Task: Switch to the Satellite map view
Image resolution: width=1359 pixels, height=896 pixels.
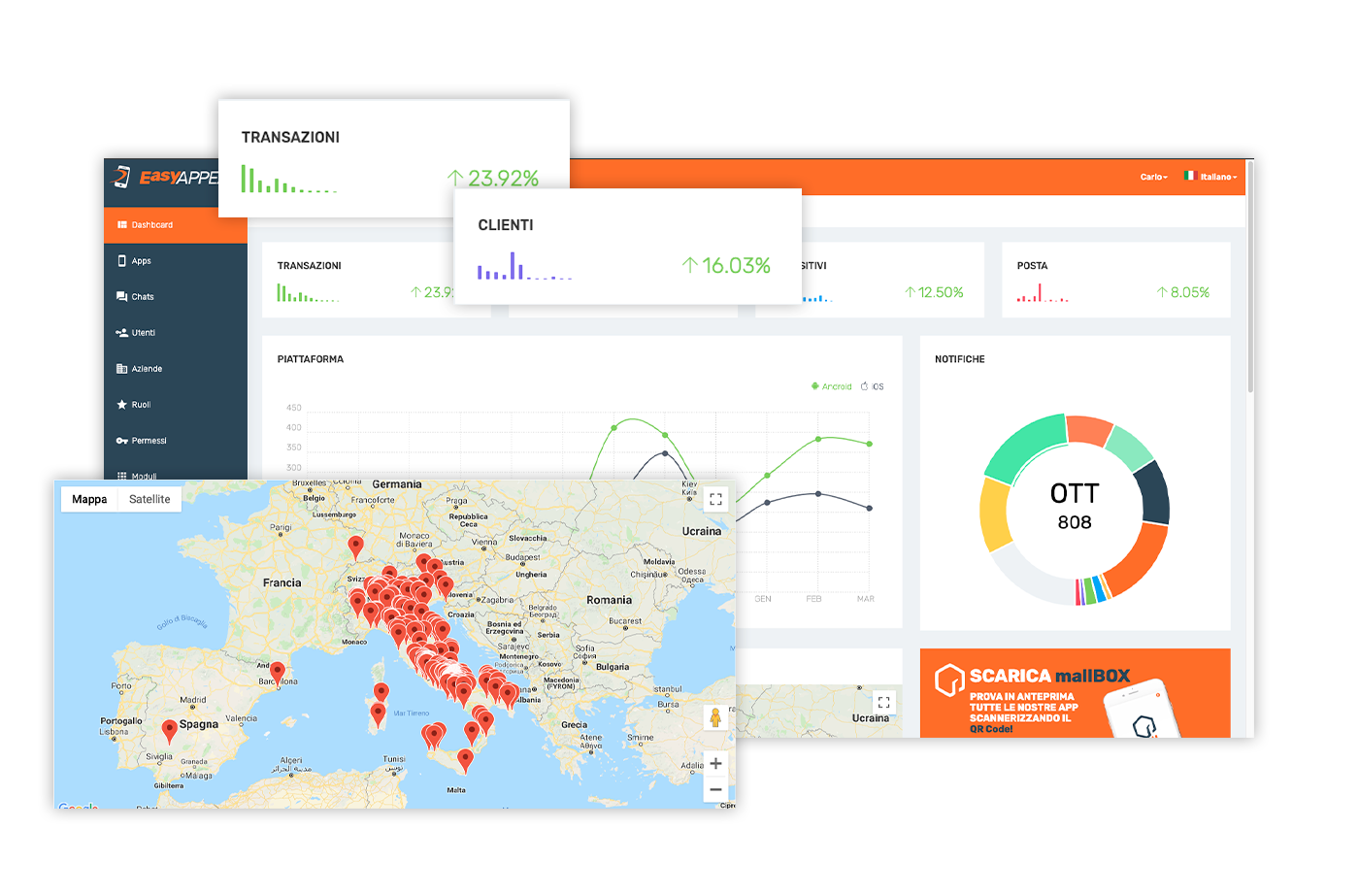Action: pos(149,499)
